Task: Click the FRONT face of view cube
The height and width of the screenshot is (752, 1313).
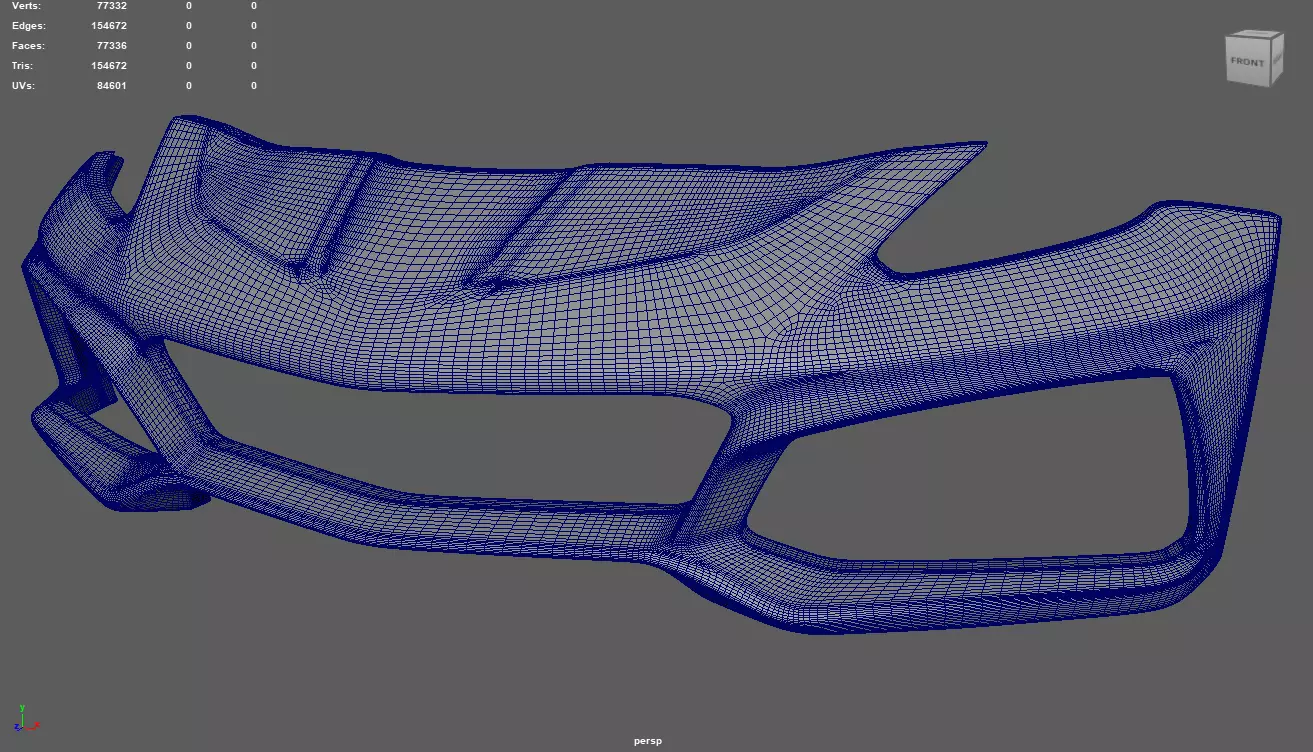Action: (1248, 63)
